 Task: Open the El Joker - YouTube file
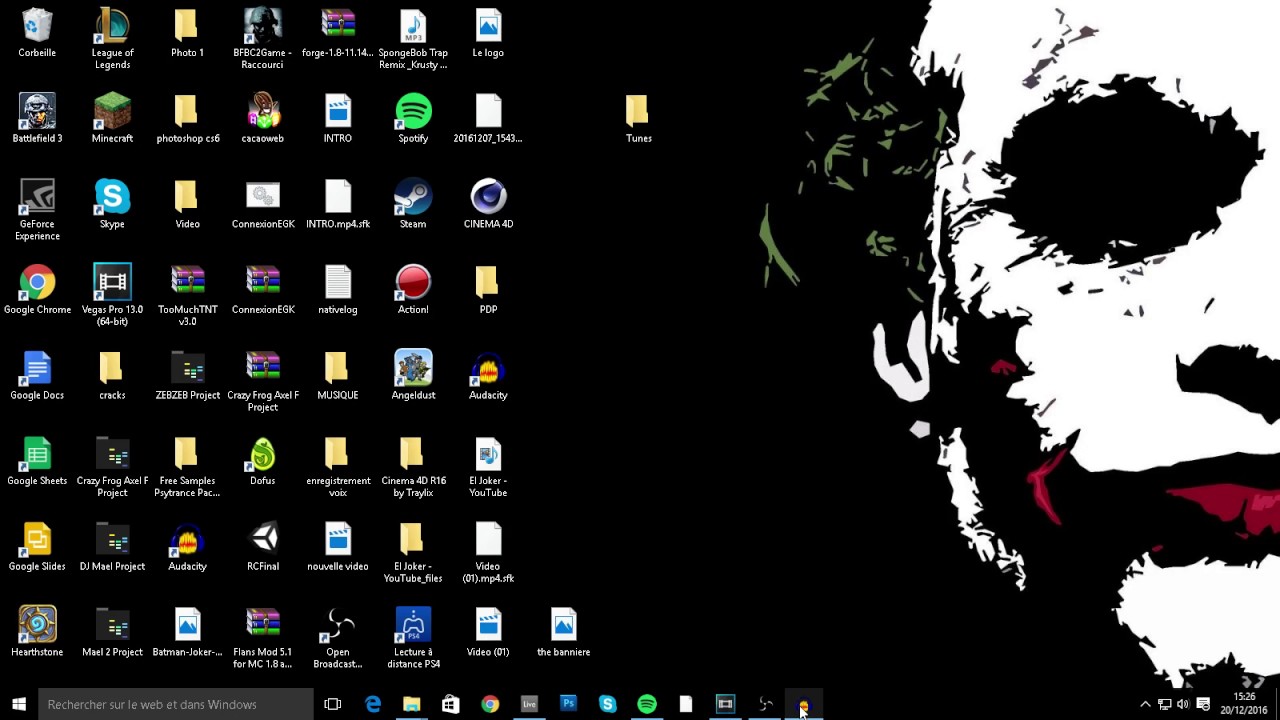point(488,467)
